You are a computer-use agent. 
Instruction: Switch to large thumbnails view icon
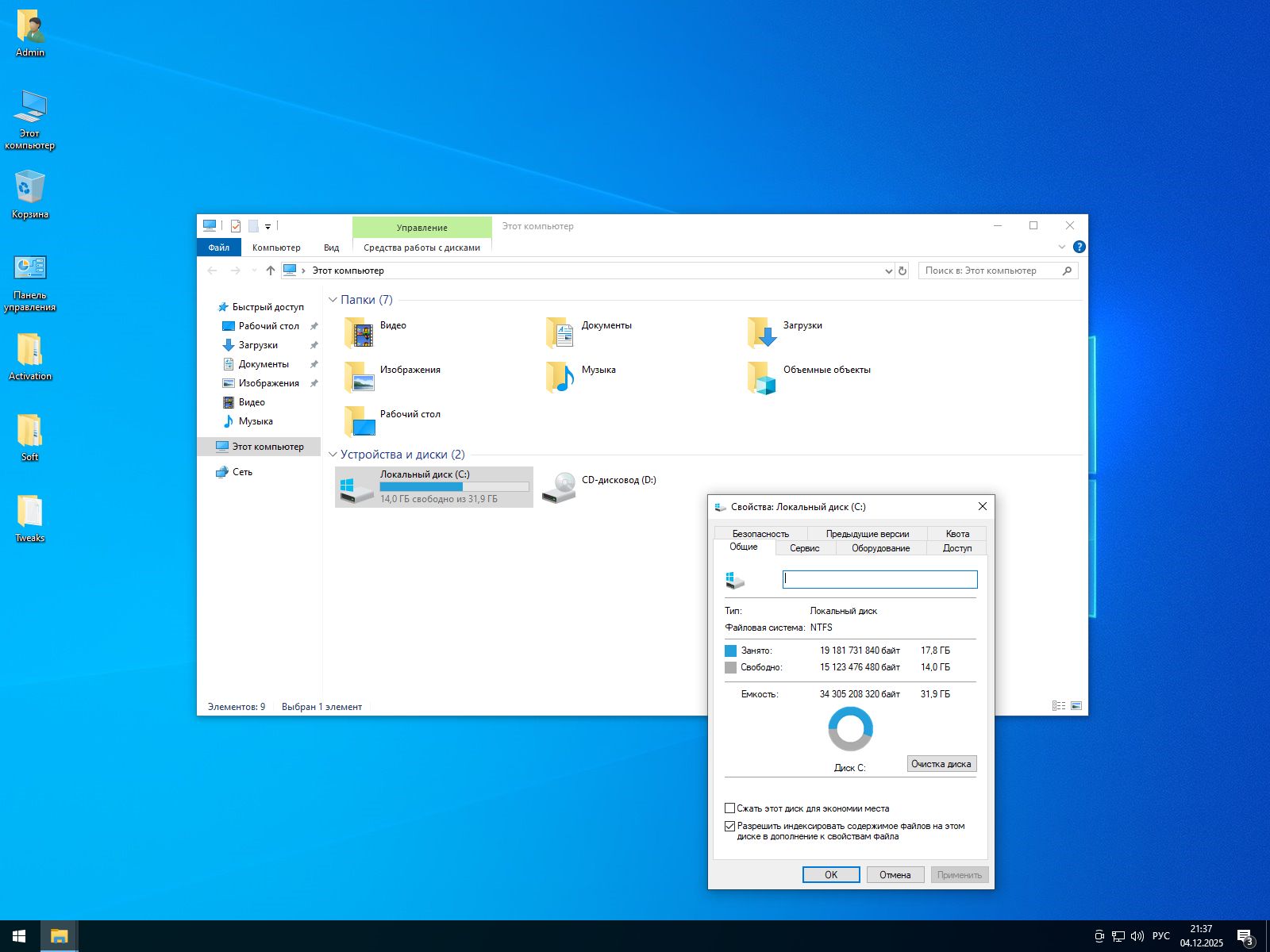(x=1076, y=706)
